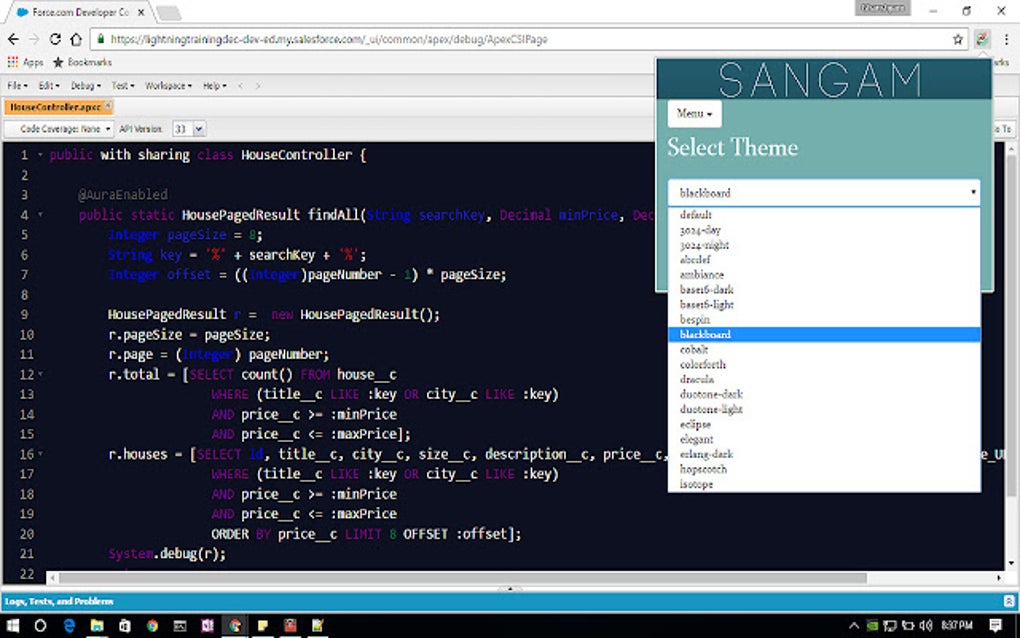This screenshot has width=1020, height=638.
Task: Open the Debug menu
Action: 85,86
